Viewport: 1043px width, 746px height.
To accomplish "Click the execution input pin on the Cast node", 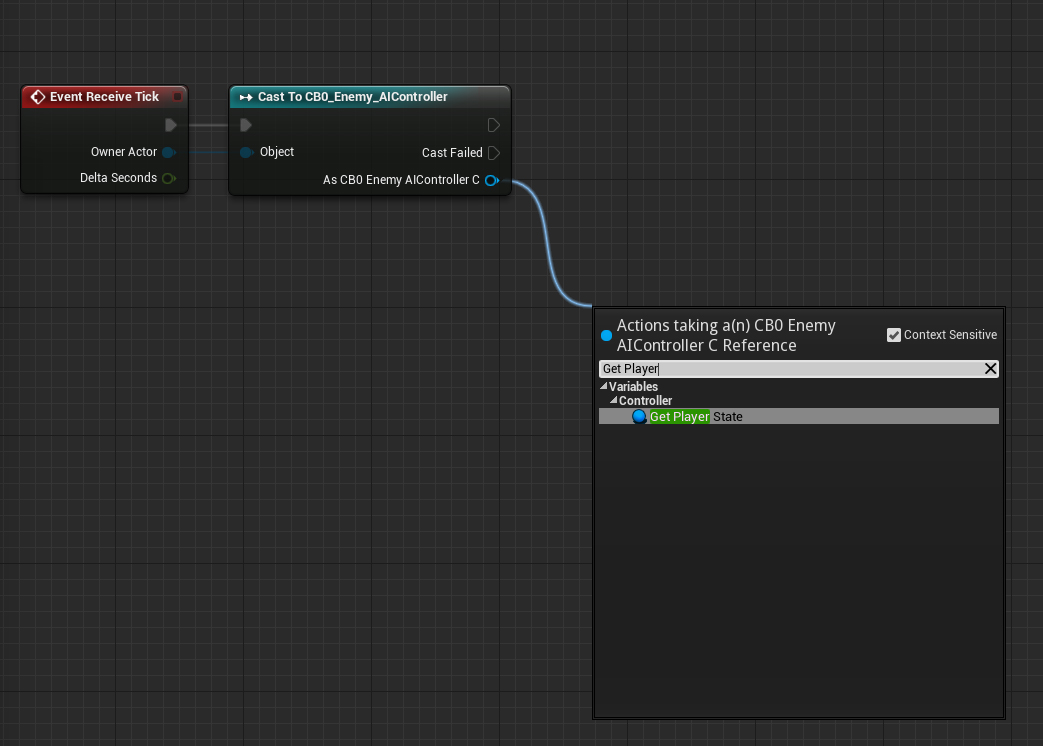I will point(246,125).
